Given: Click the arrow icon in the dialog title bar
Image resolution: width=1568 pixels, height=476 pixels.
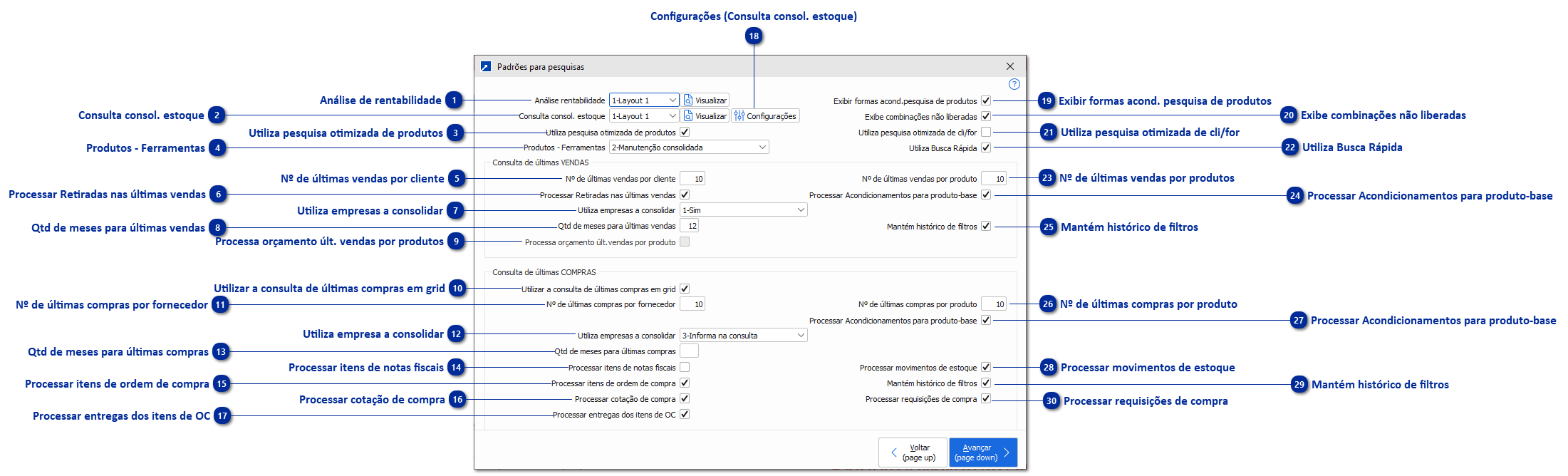Looking at the screenshot, I should [486, 66].
